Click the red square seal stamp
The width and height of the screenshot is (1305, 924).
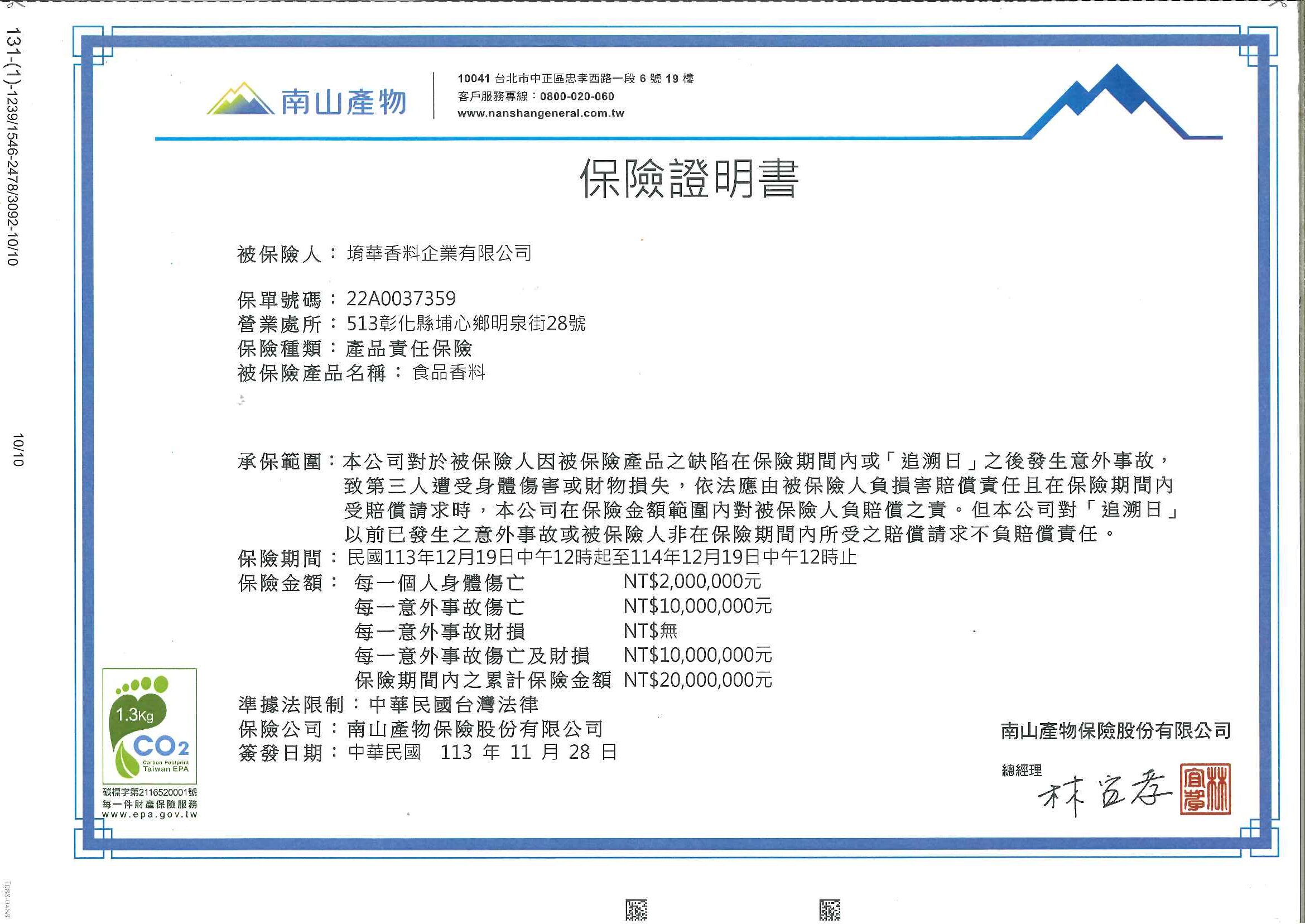(1206, 789)
